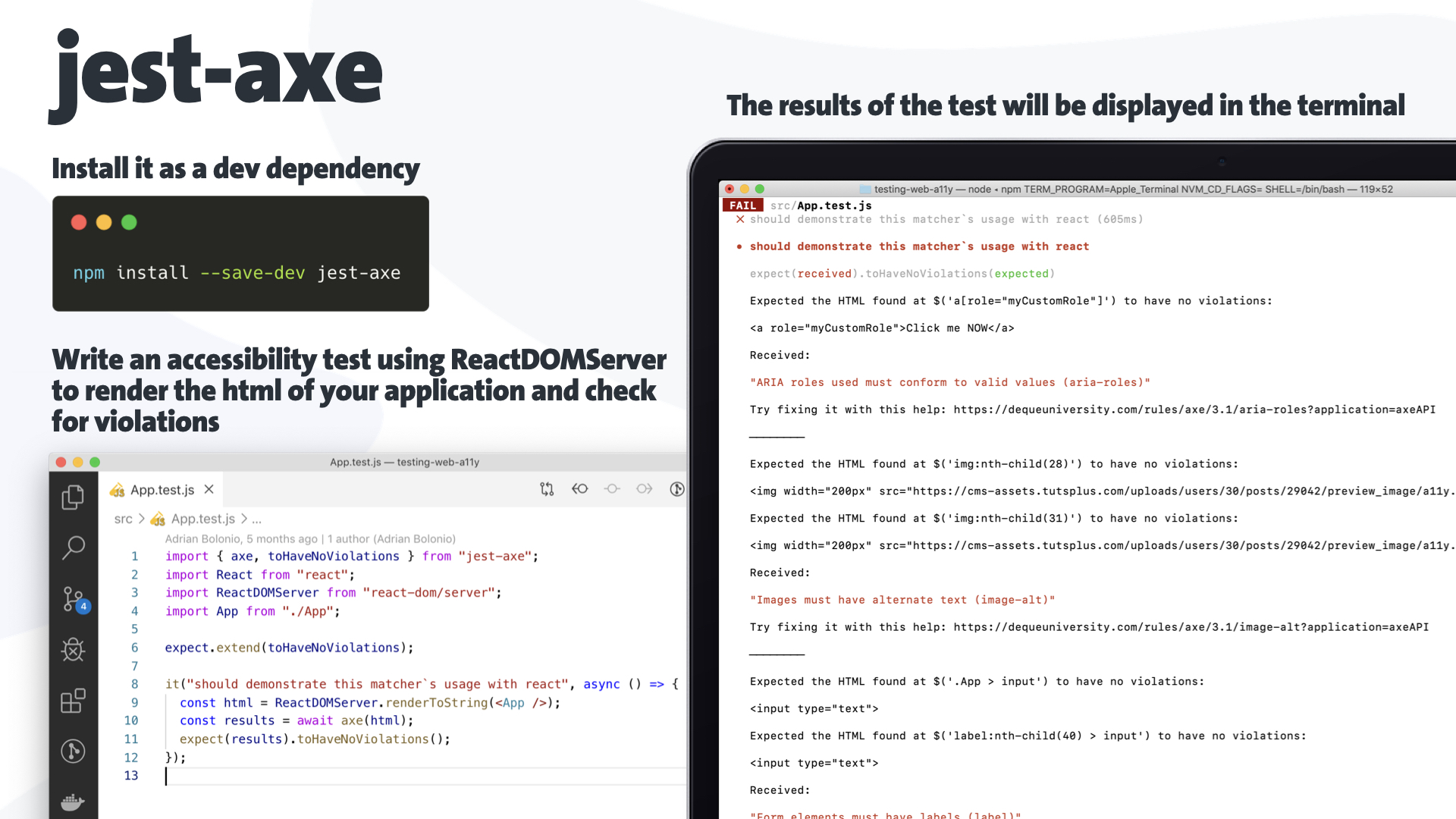Click 'await axe(html)' on line 10
The height and width of the screenshot is (819, 1456).
pyautogui.click(x=351, y=720)
